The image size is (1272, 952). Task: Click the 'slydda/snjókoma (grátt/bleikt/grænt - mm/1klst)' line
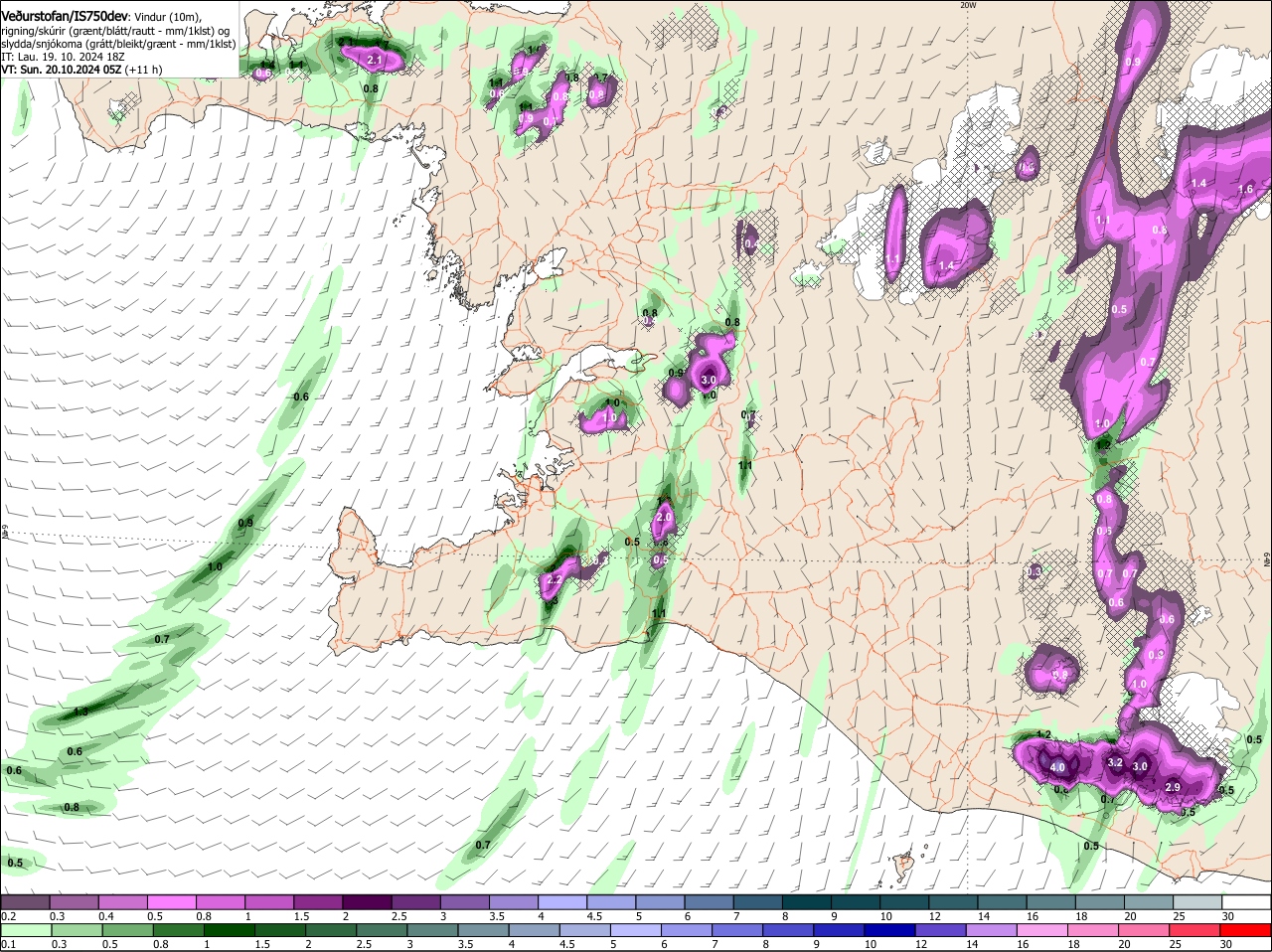[x=119, y=45]
